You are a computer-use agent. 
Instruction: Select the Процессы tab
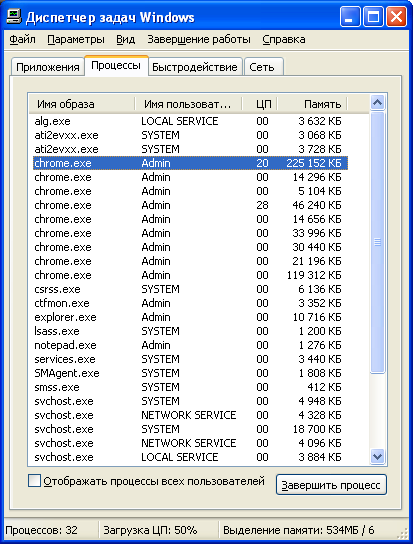116,65
